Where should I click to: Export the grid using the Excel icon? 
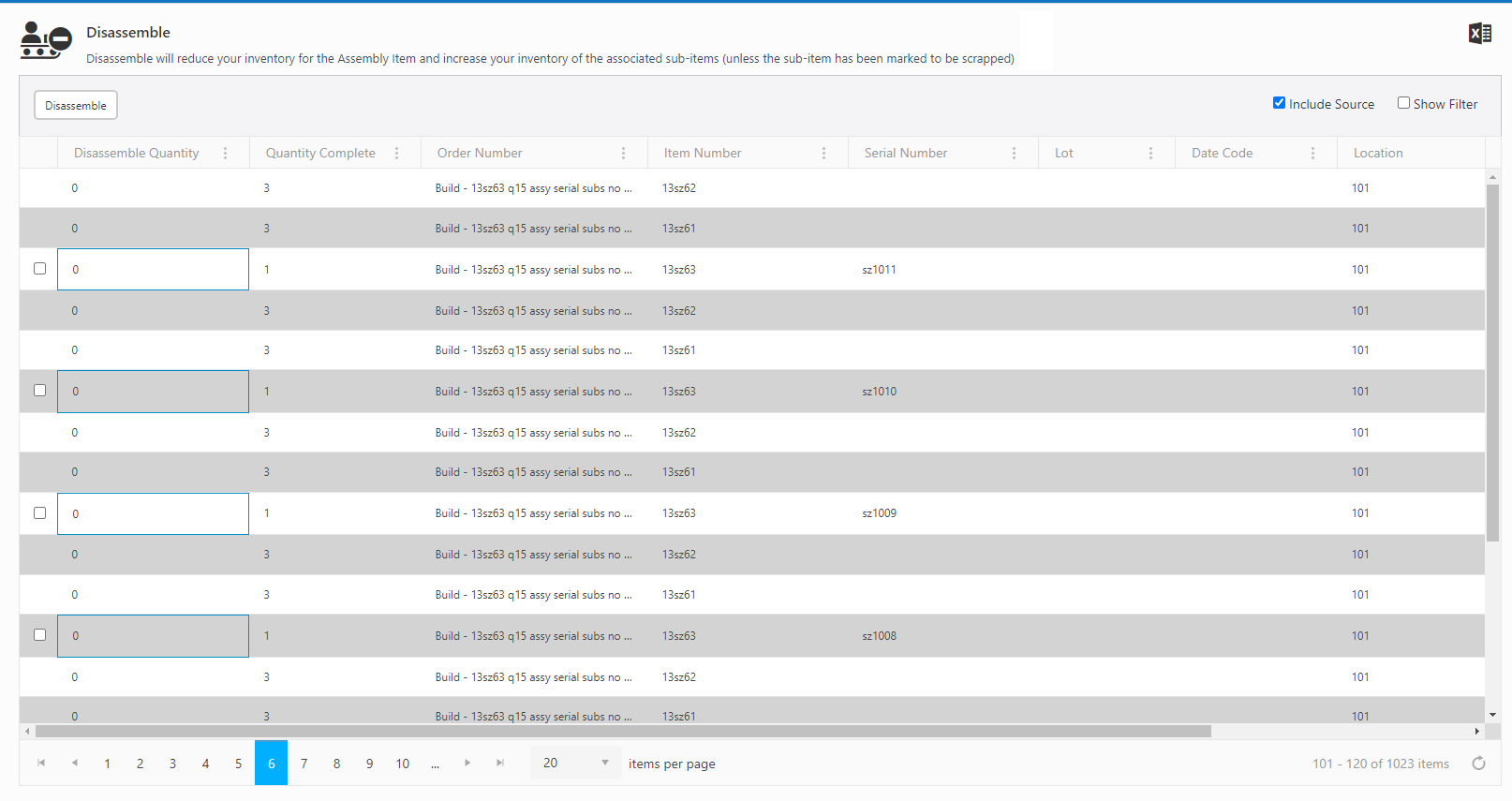coord(1479,34)
